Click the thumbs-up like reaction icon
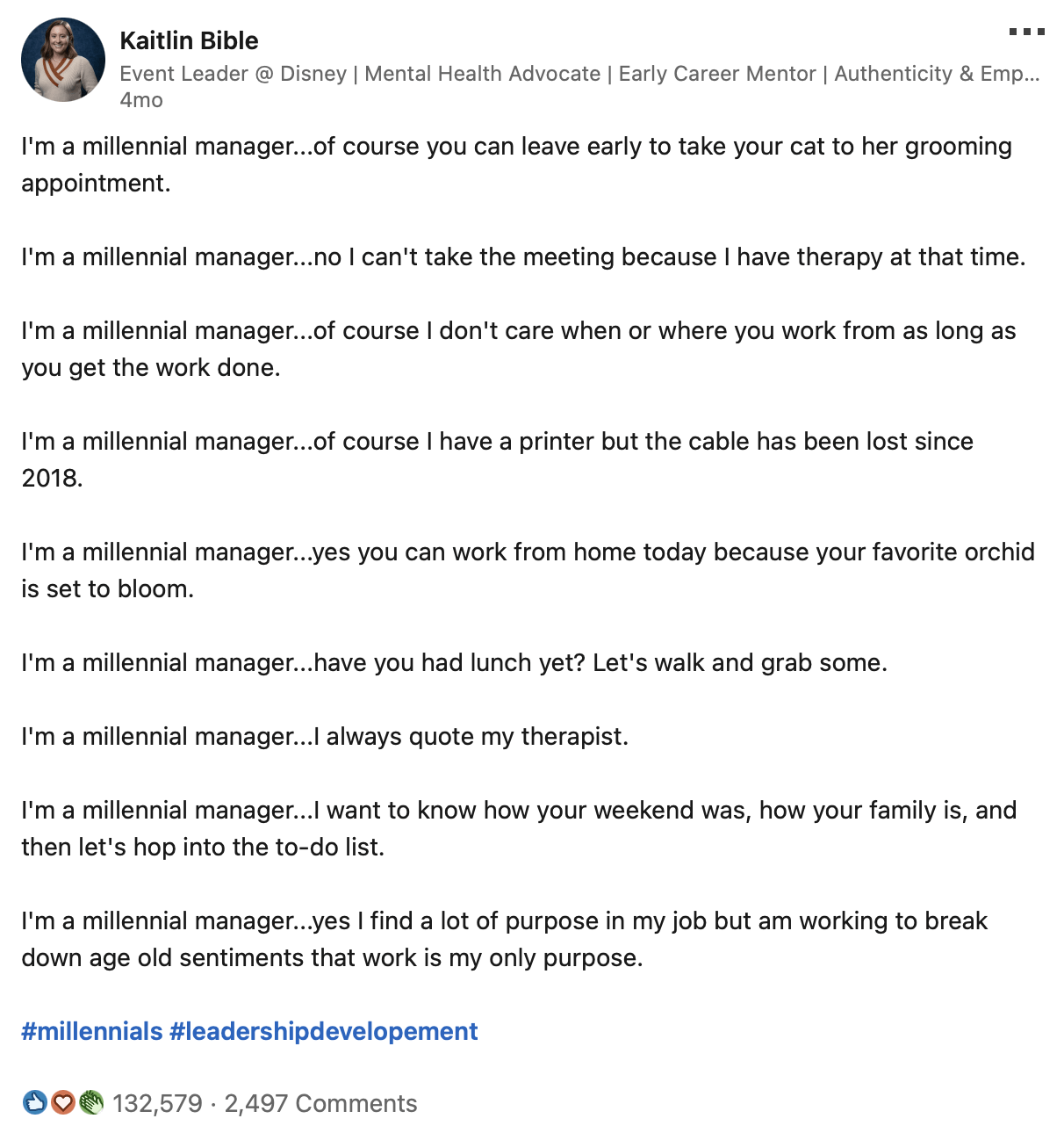 coord(34,1102)
